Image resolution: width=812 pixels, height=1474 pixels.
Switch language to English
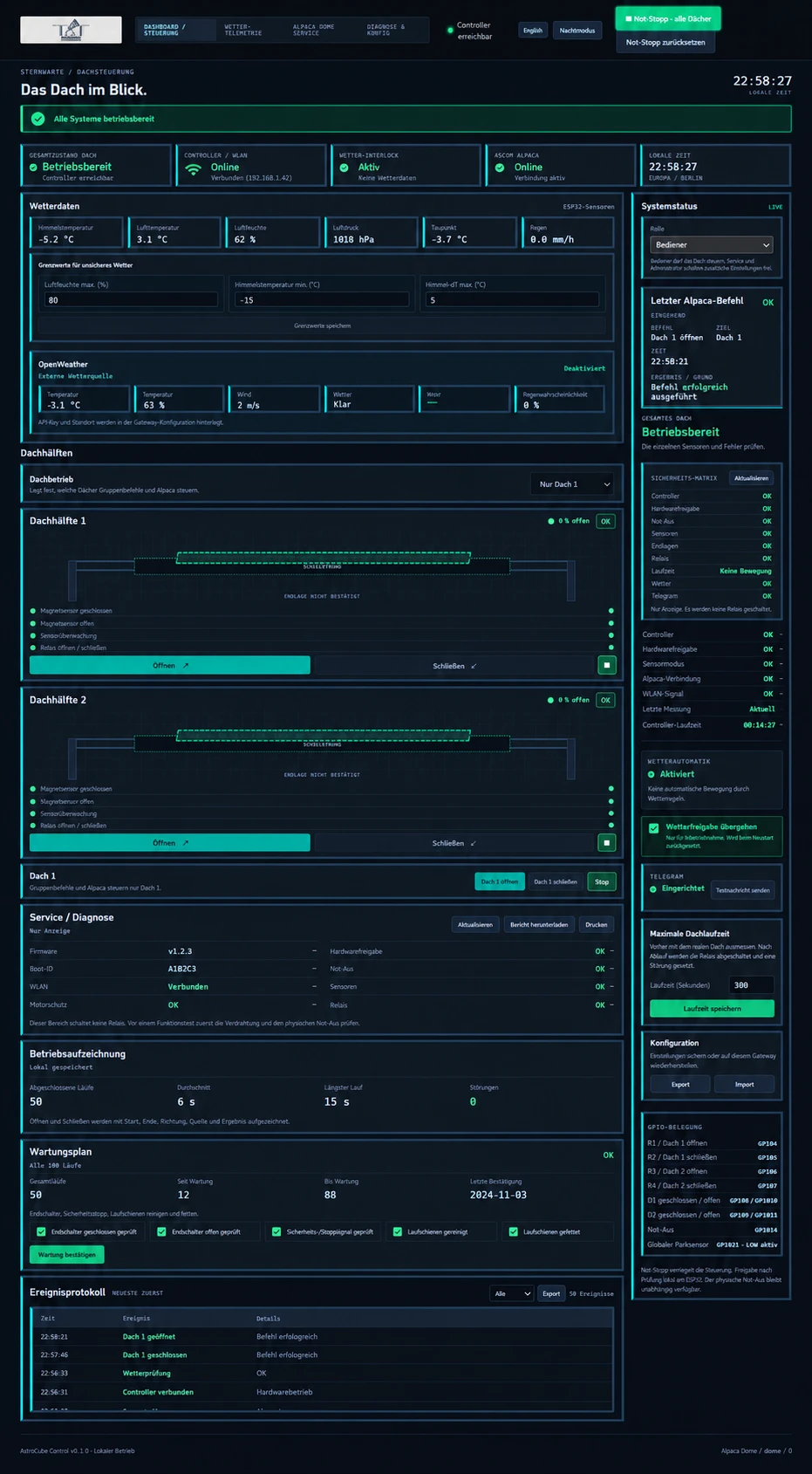(x=533, y=31)
